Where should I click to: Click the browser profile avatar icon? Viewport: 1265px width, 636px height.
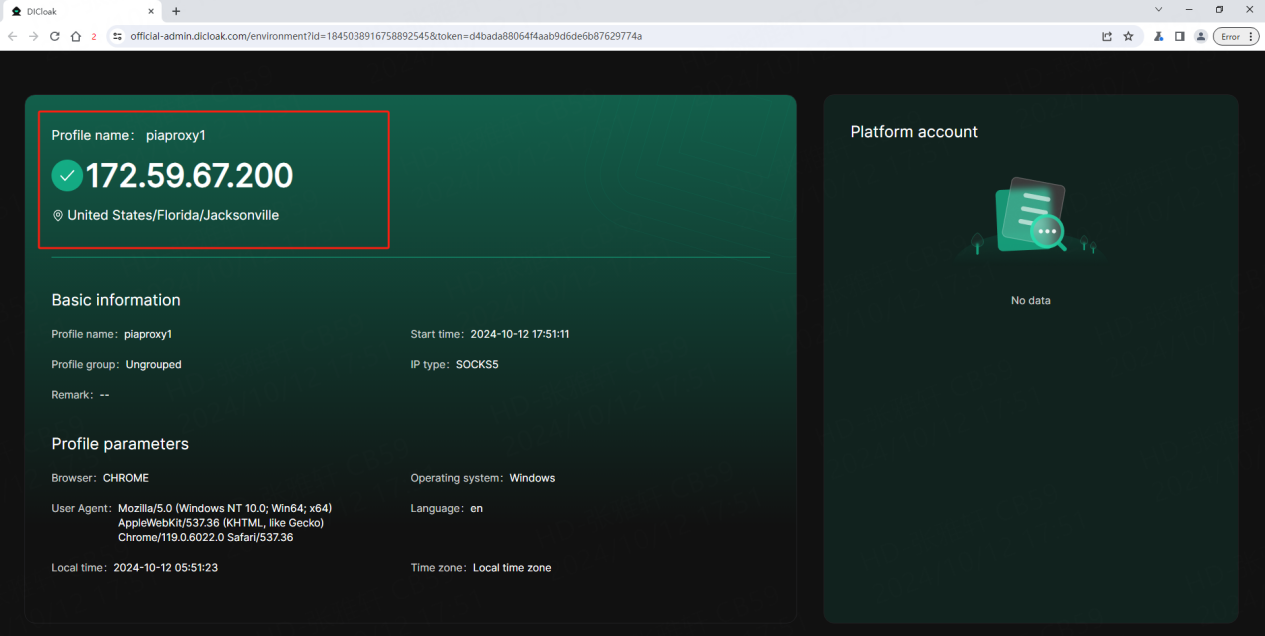click(1200, 36)
